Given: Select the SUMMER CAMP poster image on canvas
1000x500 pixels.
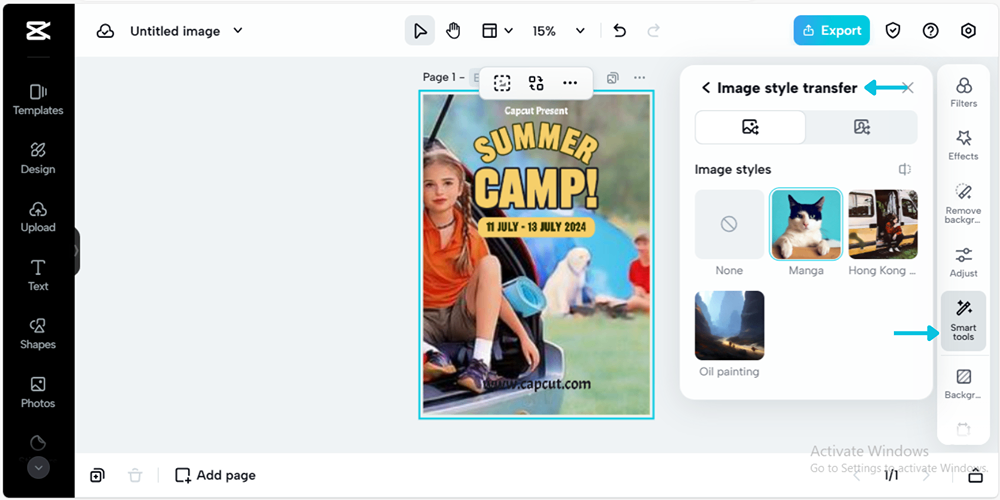Looking at the screenshot, I should [536, 254].
